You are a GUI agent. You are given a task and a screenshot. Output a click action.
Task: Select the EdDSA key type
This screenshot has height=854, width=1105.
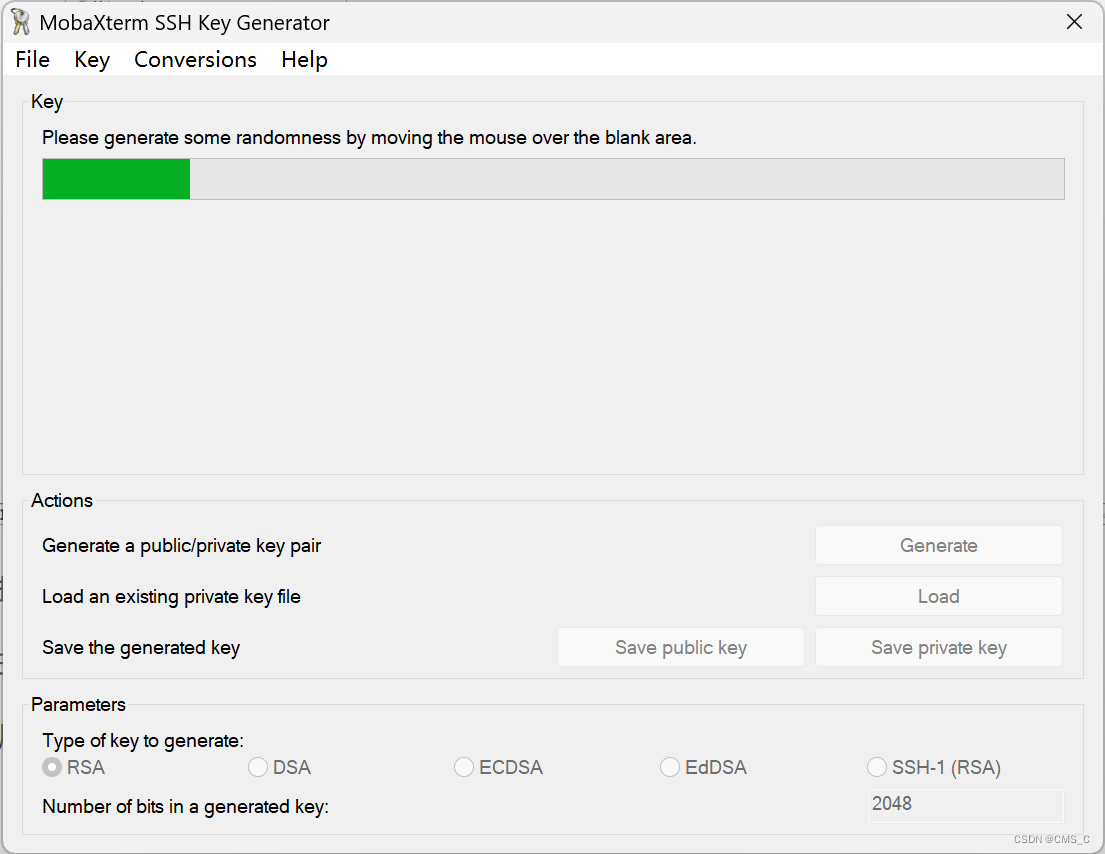(703, 767)
